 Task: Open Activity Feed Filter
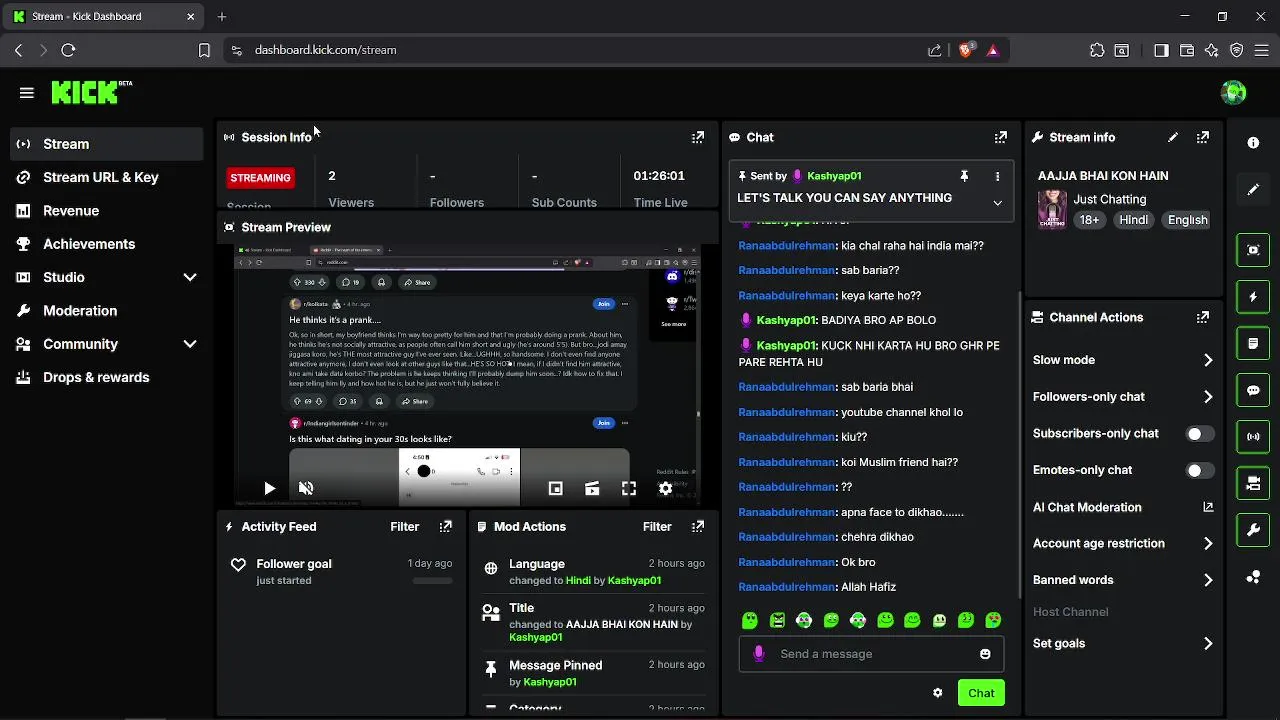405,526
